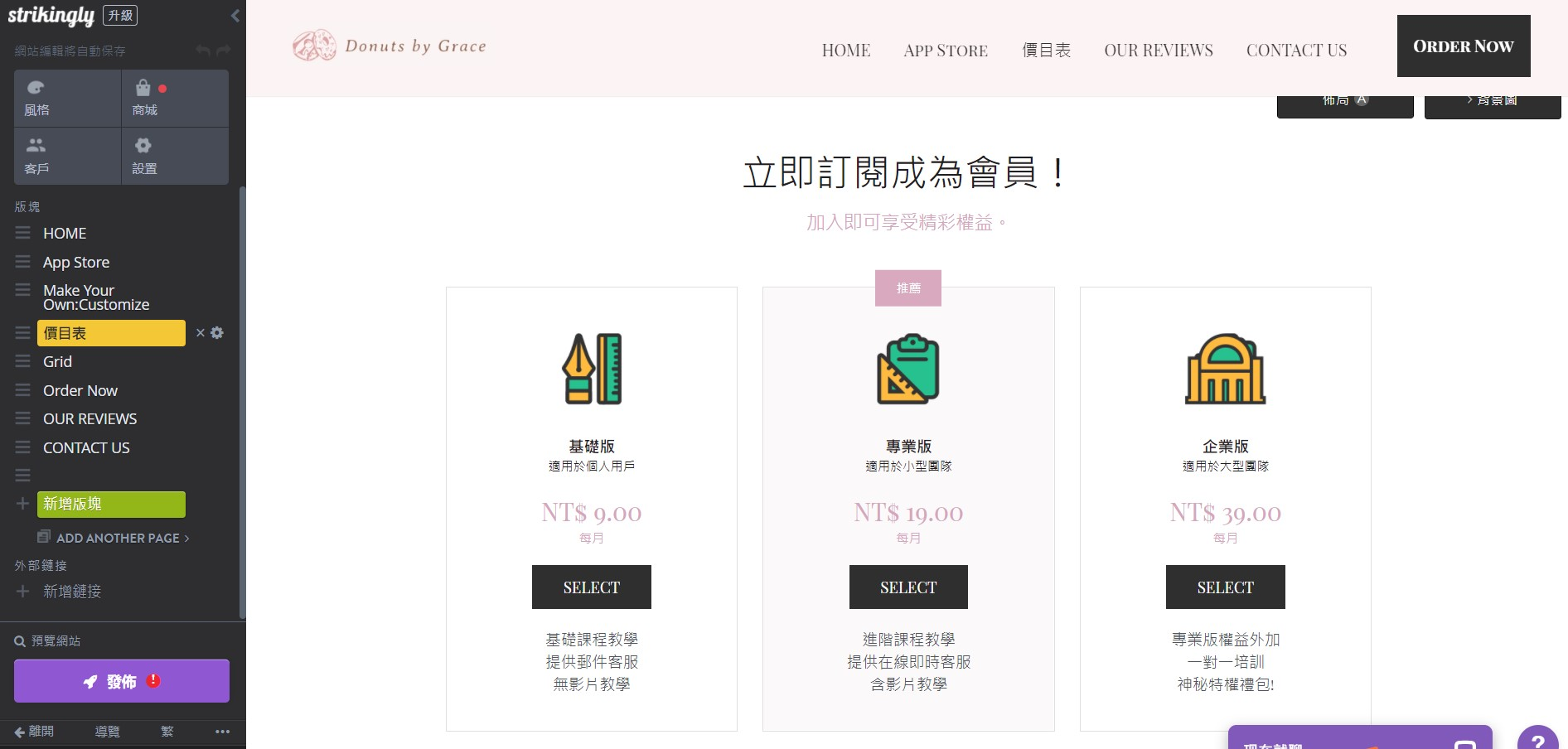Collapse the left sidebar with the chevron
The width and height of the screenshot is (1568, 749).
pos(235,15)
